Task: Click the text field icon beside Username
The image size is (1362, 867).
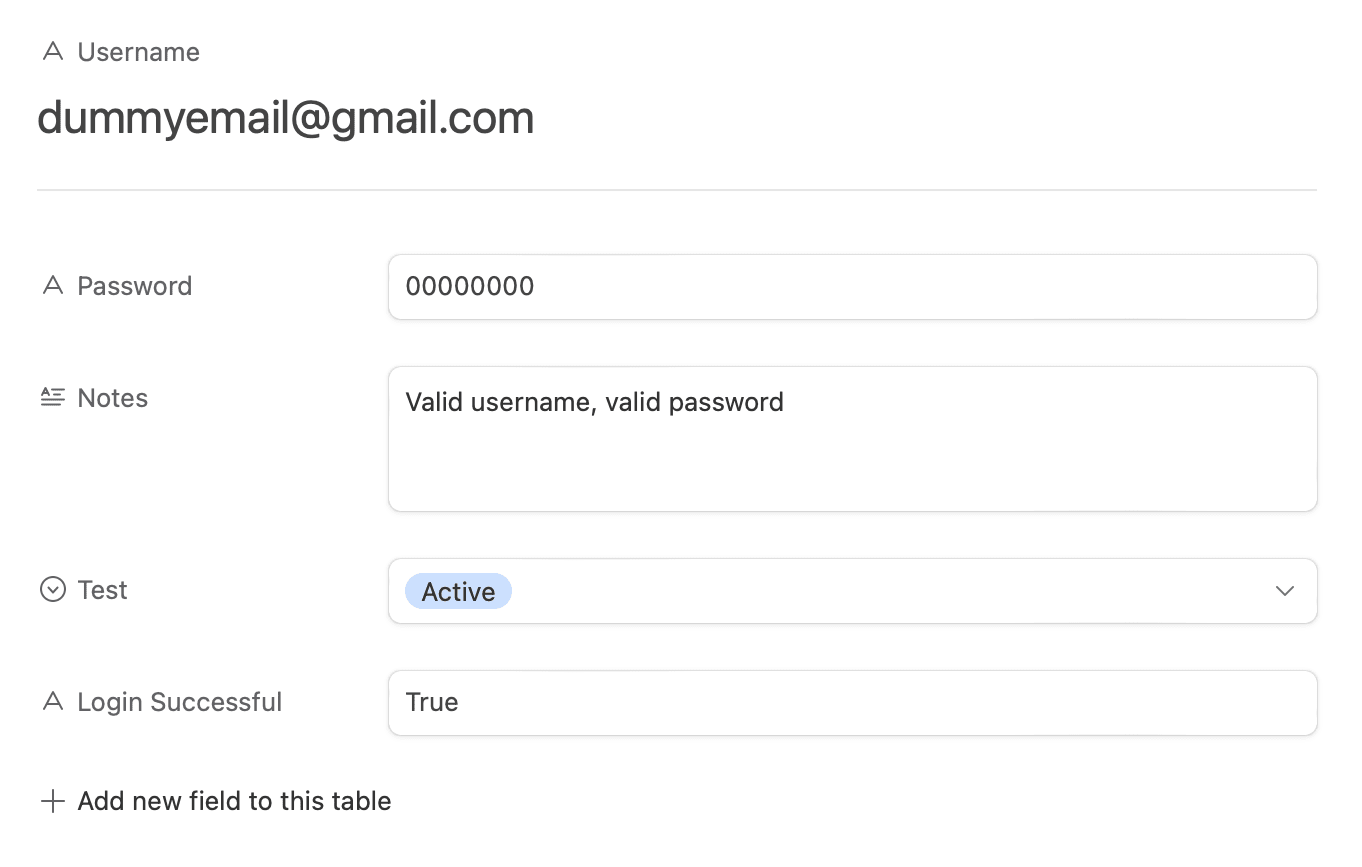Action: click(51, 51)
